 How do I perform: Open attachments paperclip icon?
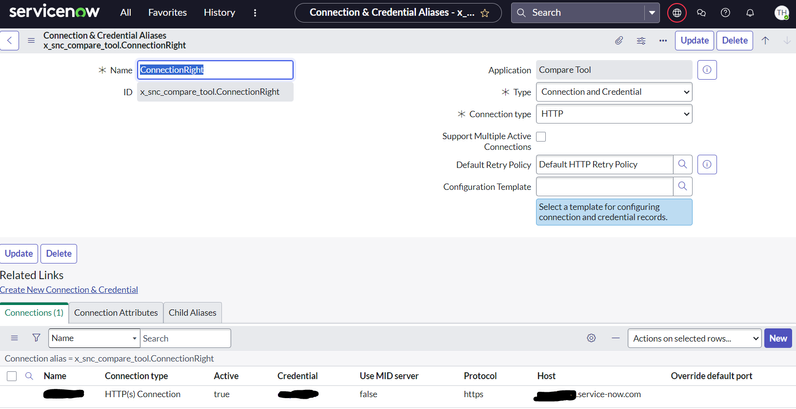[x=619, y=41]
